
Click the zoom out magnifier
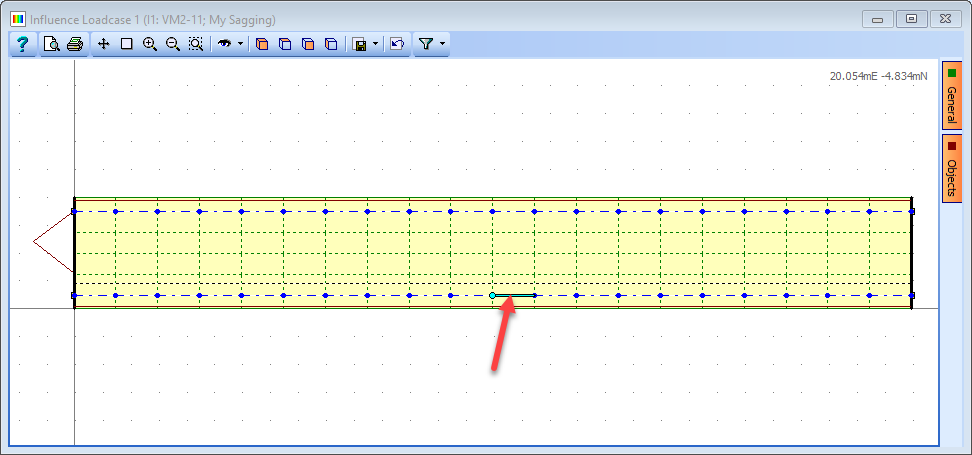pyautogui.click(x=173, y=45)
